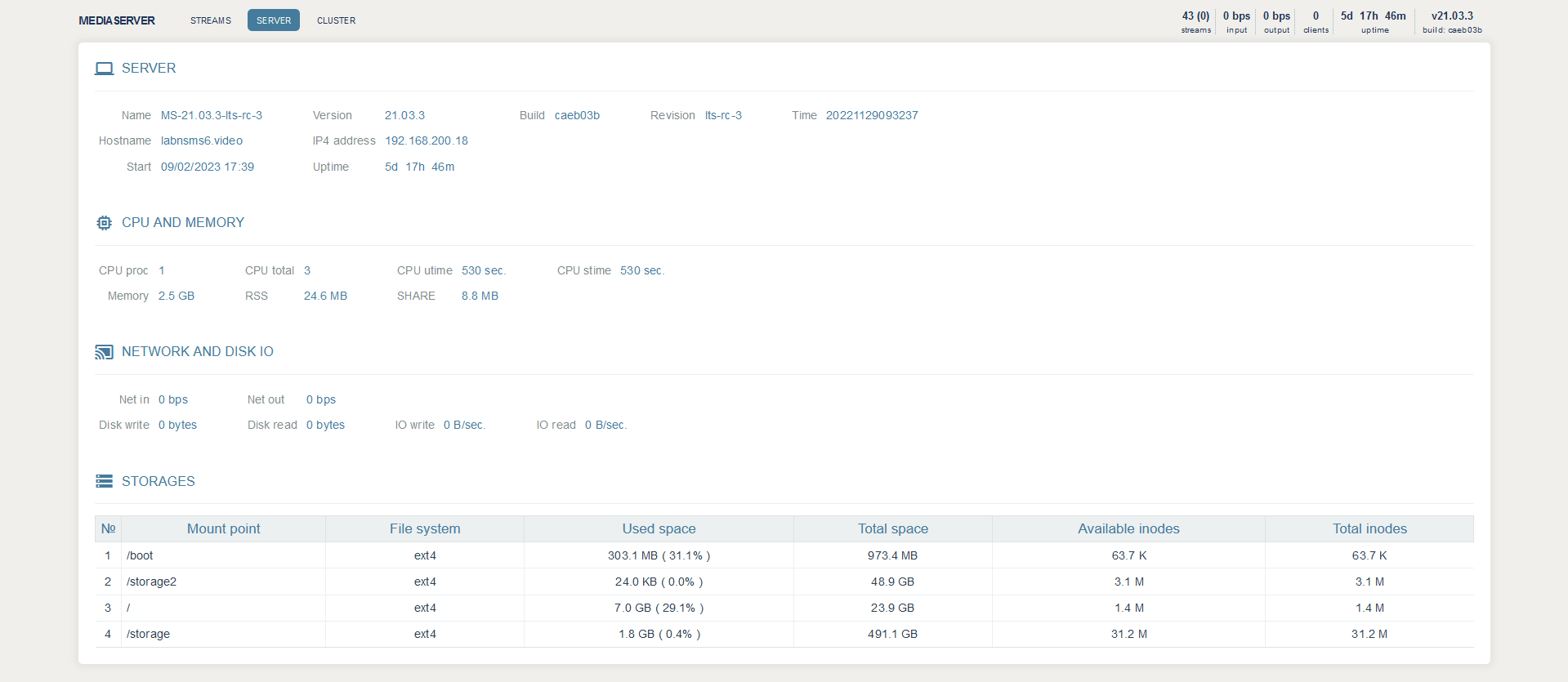Image resolution: width=1568 pixels, height=682 pixels.
Task: Open the Streams tab
Action: 211,20
